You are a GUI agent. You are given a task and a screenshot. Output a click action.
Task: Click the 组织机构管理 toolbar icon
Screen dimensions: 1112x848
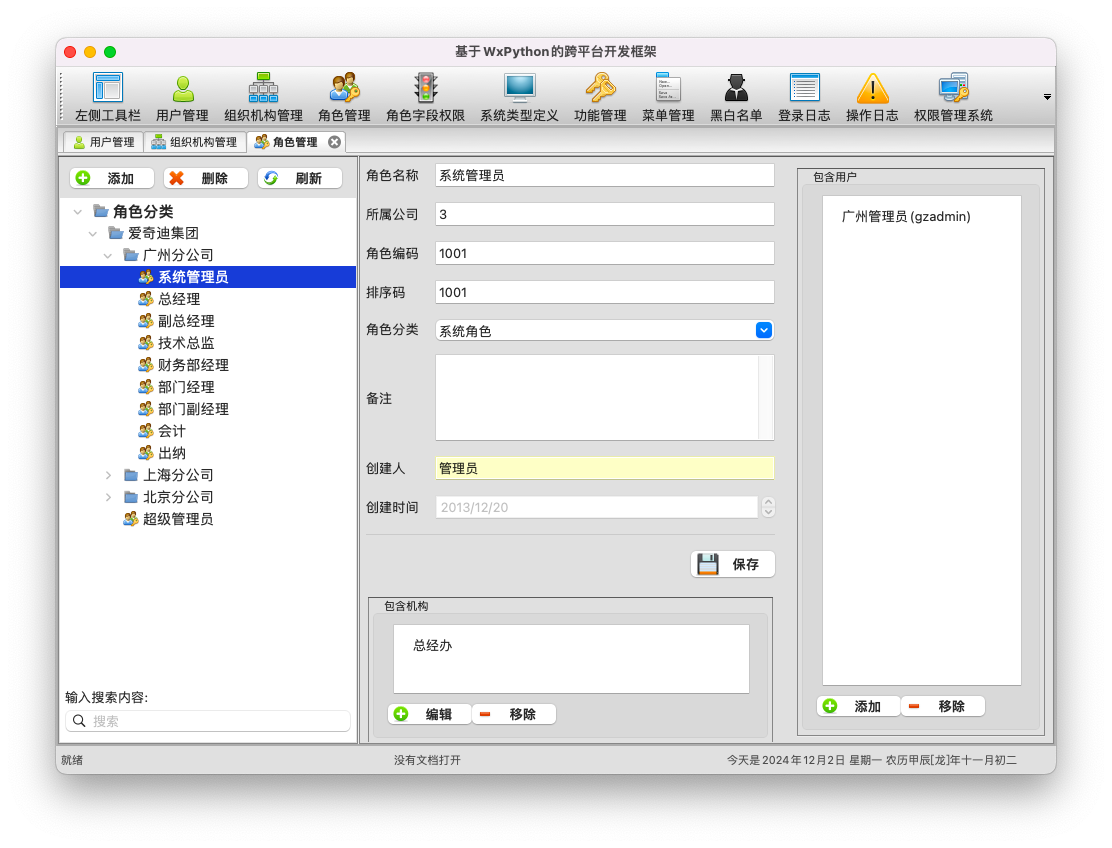point(263,90)
